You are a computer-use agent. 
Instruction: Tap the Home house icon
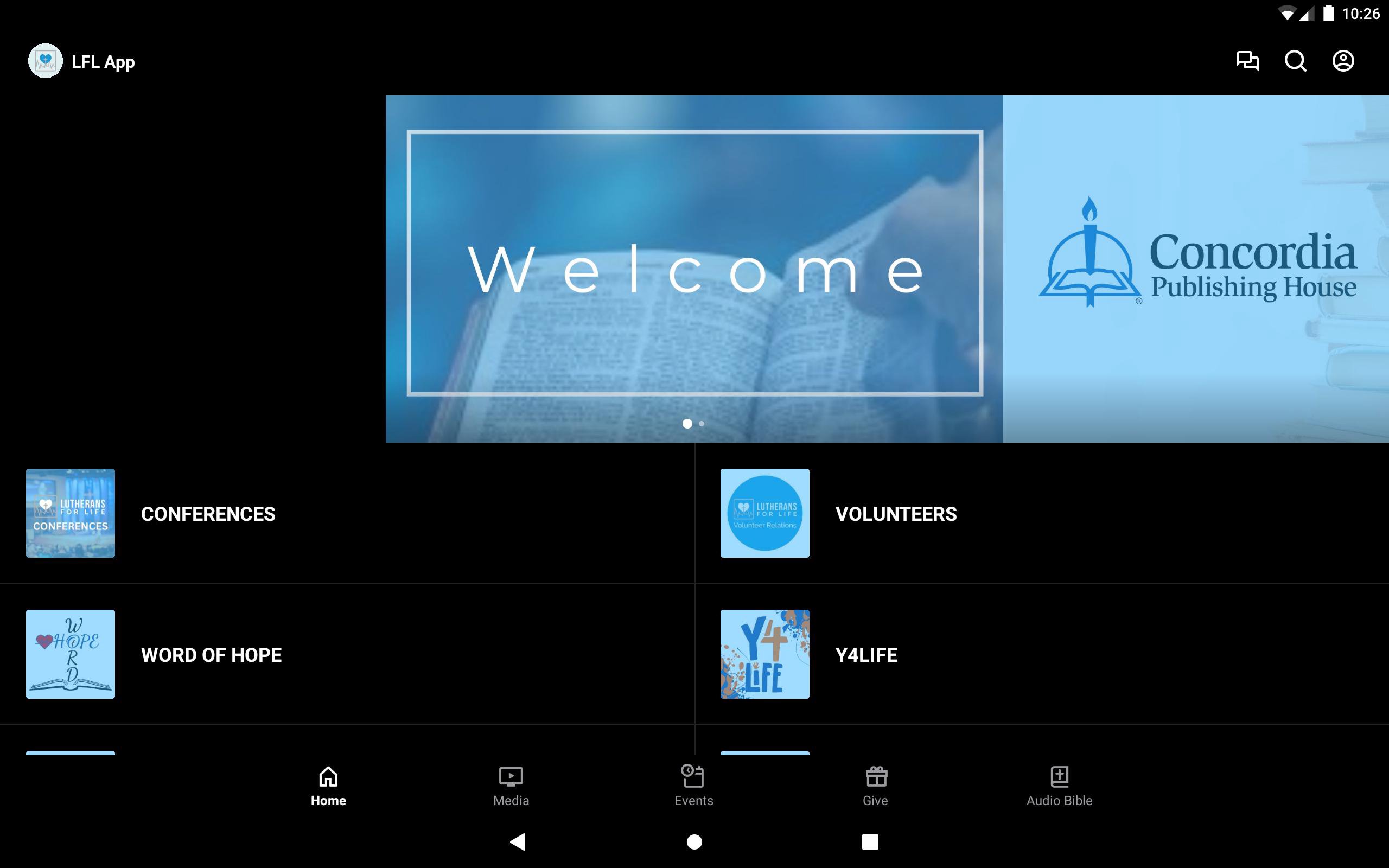(x=328, y=776)
